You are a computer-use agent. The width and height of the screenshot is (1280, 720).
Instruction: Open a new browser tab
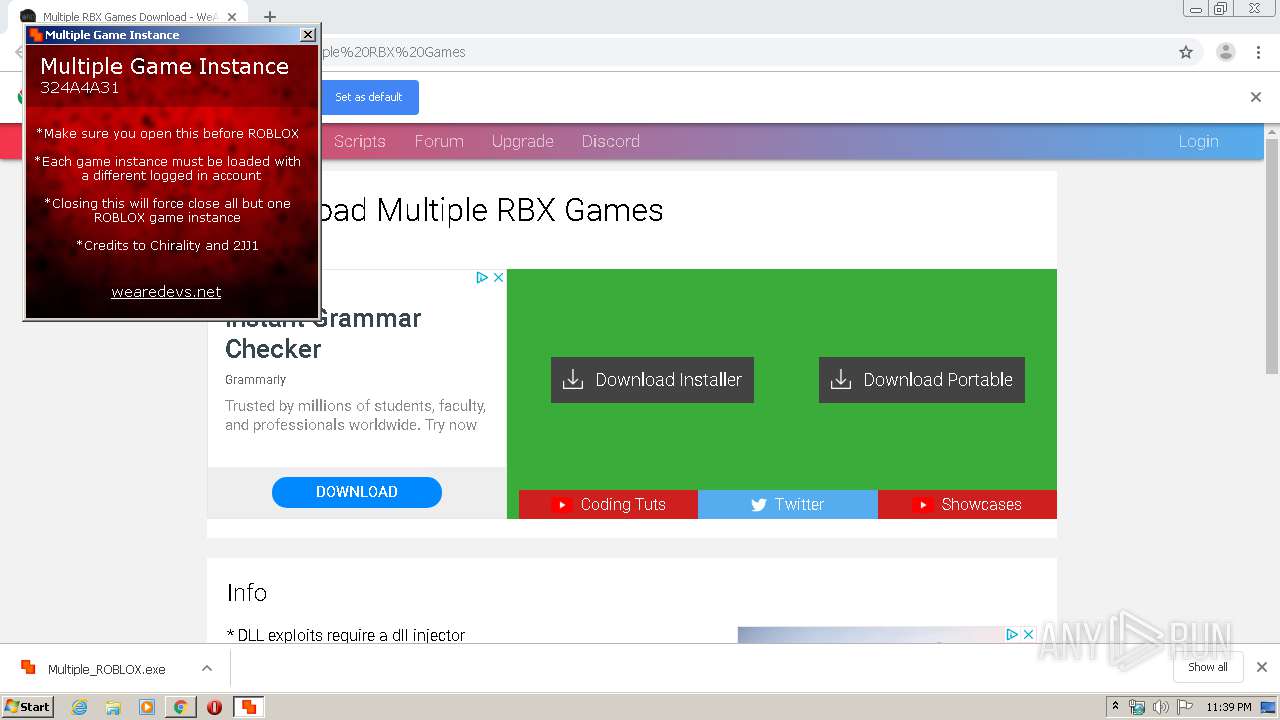(x=270, y=16)
